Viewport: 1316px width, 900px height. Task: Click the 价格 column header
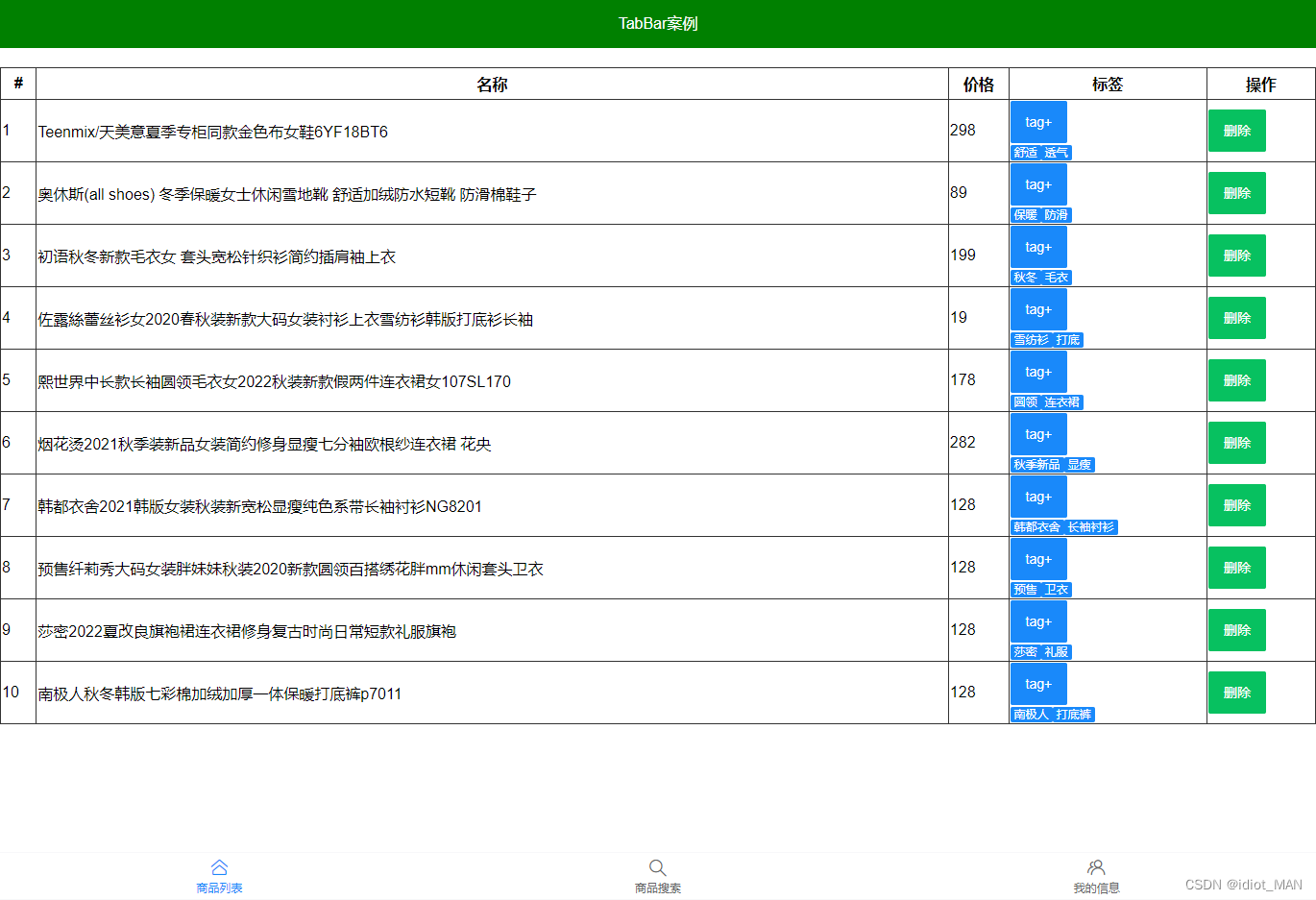tap(979, 85)
